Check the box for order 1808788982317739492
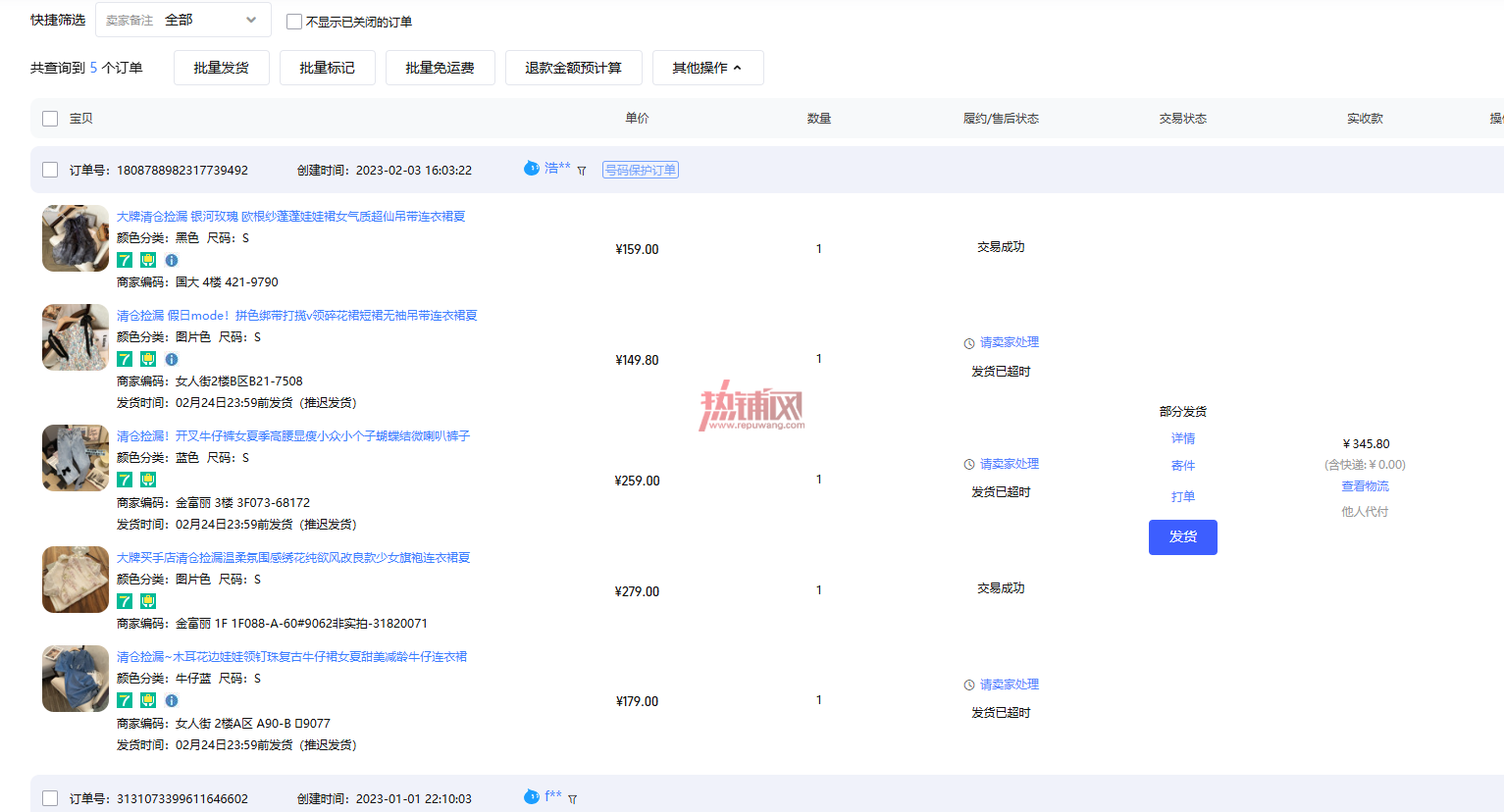 pos(50,170)
